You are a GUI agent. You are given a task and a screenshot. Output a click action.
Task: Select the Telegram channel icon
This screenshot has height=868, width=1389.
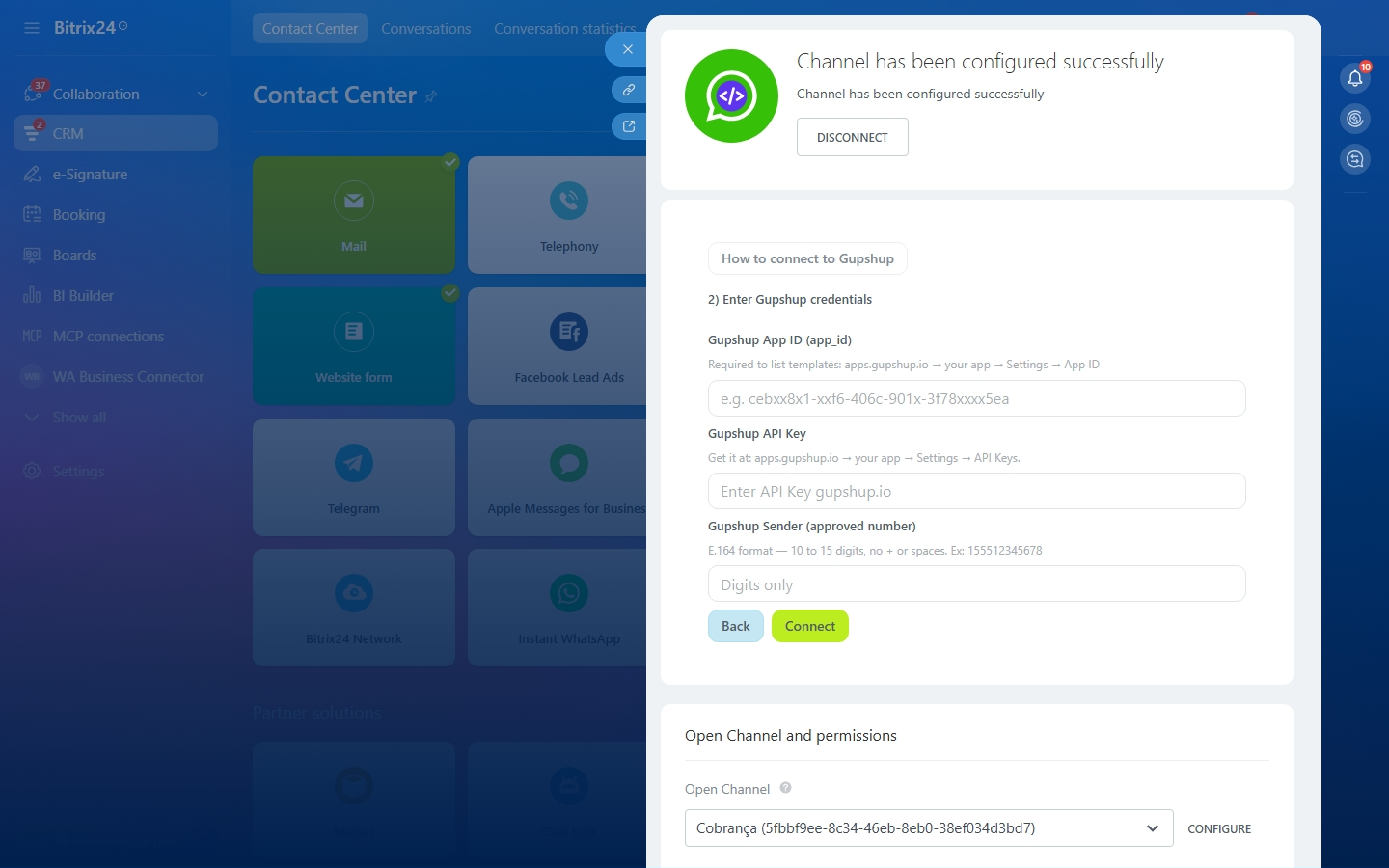click(353, 463)
